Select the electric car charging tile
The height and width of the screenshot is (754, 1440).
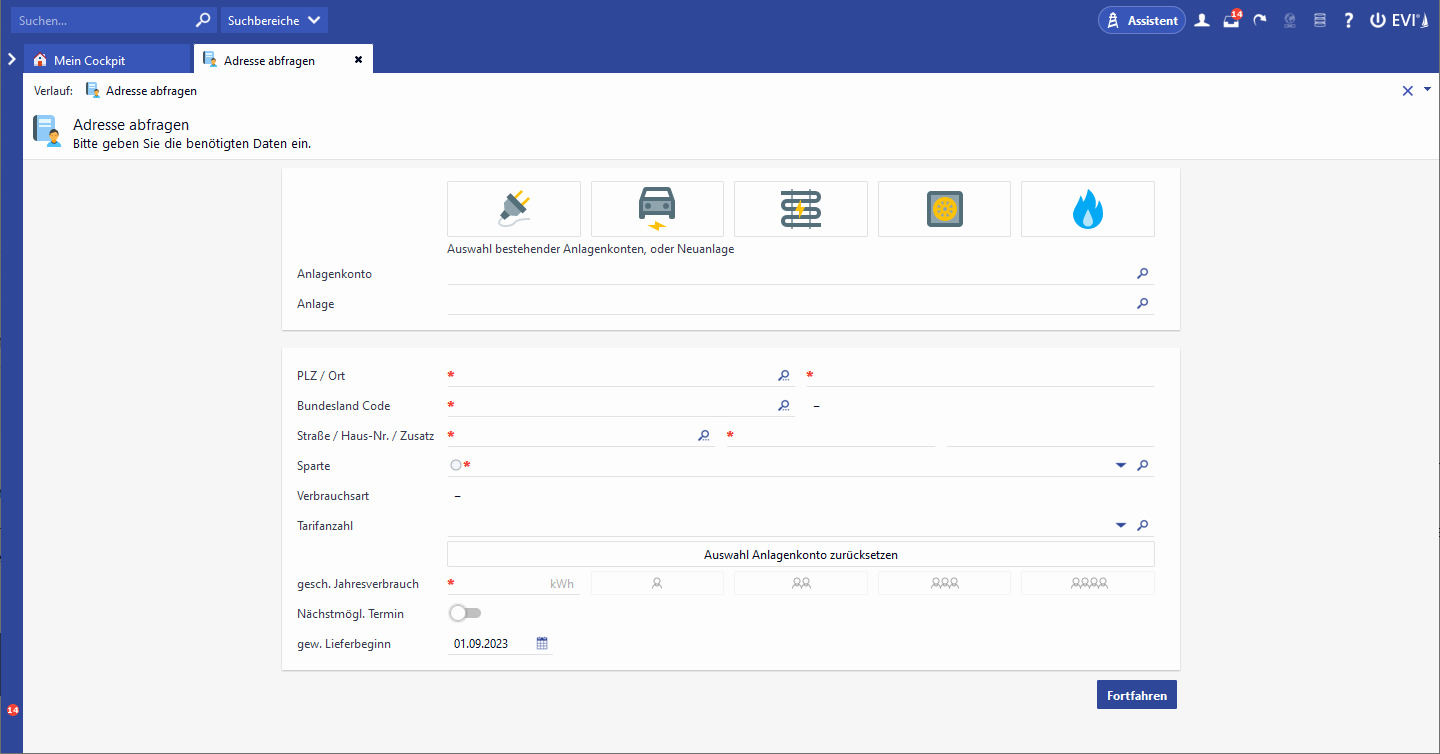[657, 209]
